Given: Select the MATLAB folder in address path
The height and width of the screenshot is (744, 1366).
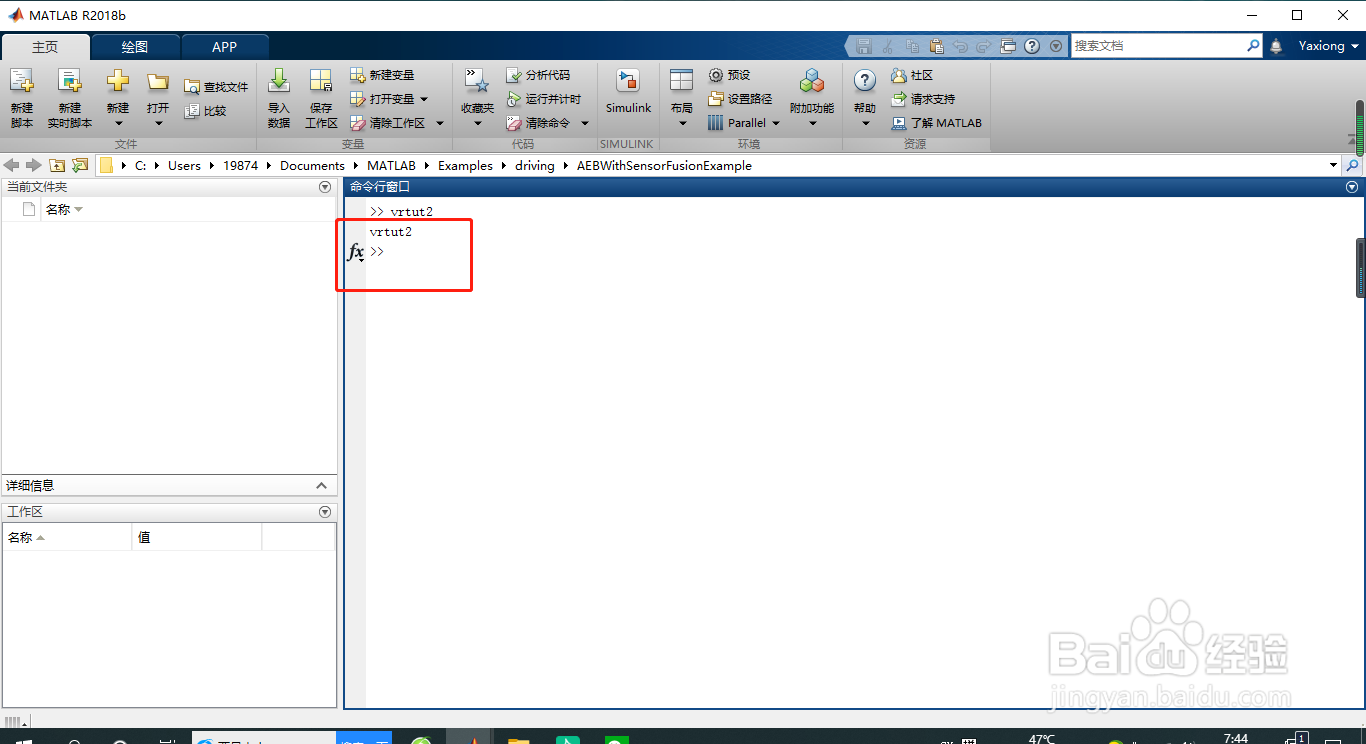Looking at the screenshot, I should (x=391, y=166).
